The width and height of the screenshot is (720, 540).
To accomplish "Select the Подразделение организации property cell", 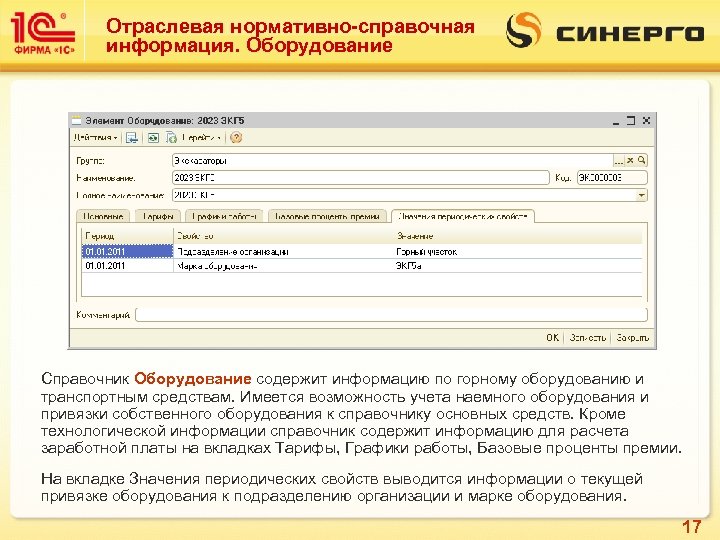I will 283,252.
